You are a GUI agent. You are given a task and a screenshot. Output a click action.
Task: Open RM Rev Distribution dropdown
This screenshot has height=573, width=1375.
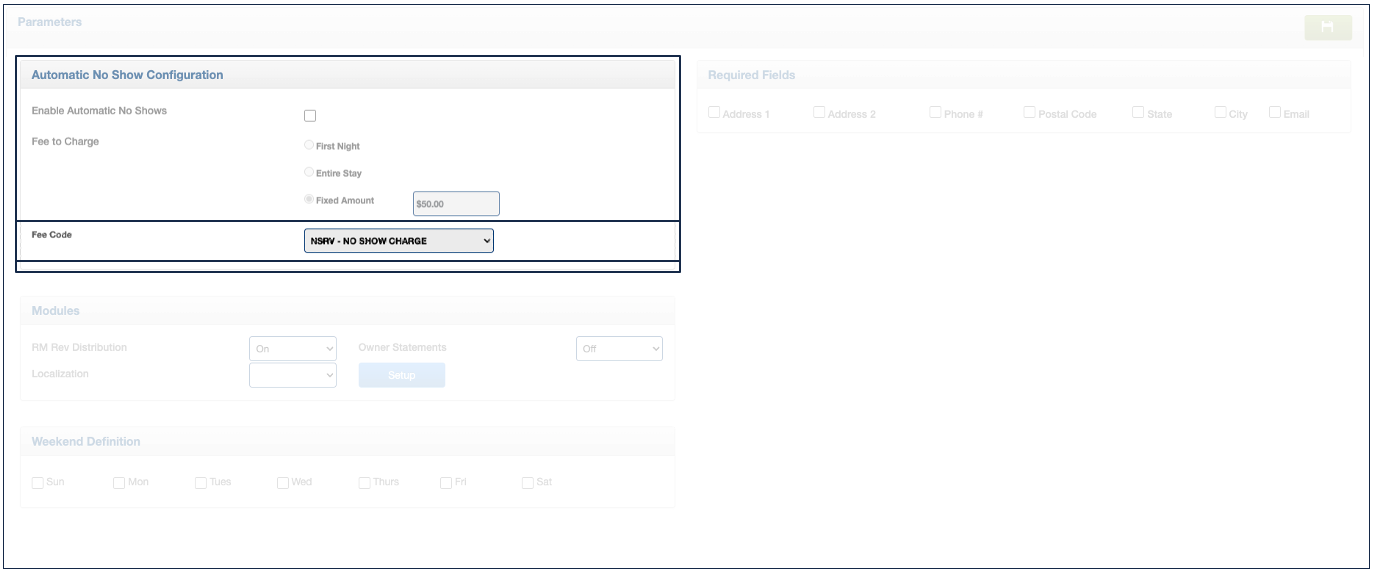[x=292, y=348]
